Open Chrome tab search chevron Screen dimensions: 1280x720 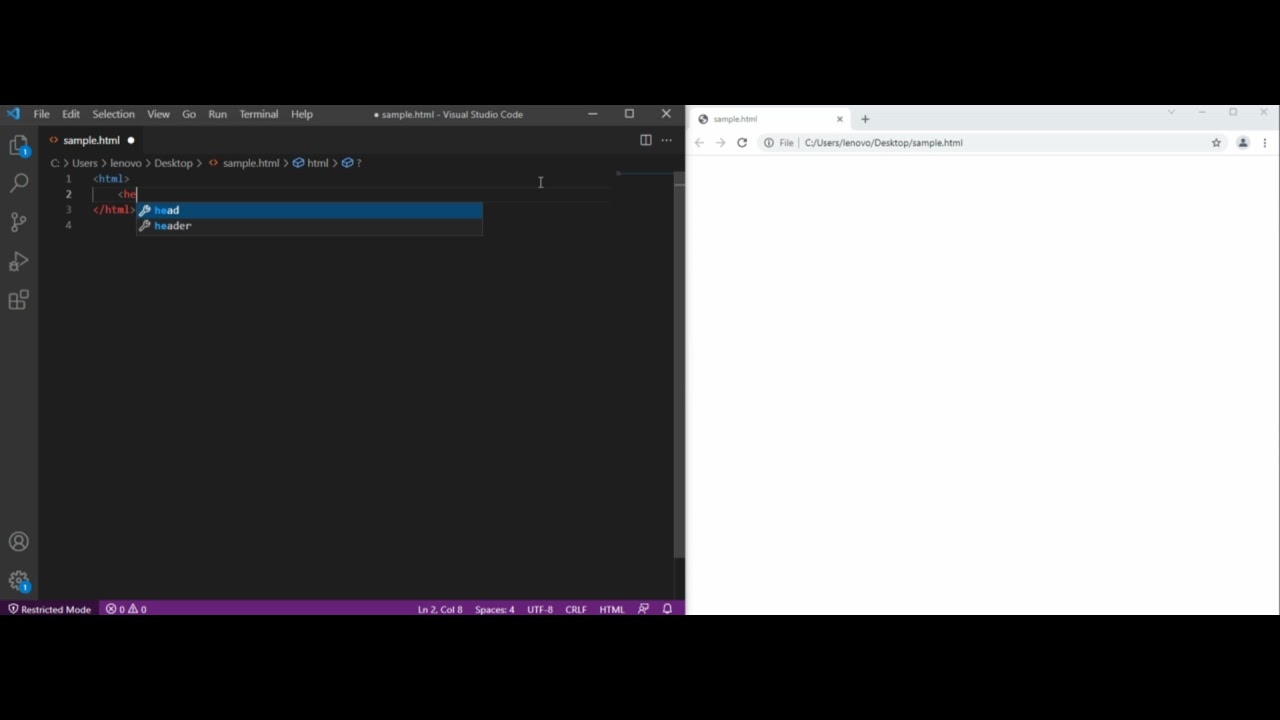1171,112
